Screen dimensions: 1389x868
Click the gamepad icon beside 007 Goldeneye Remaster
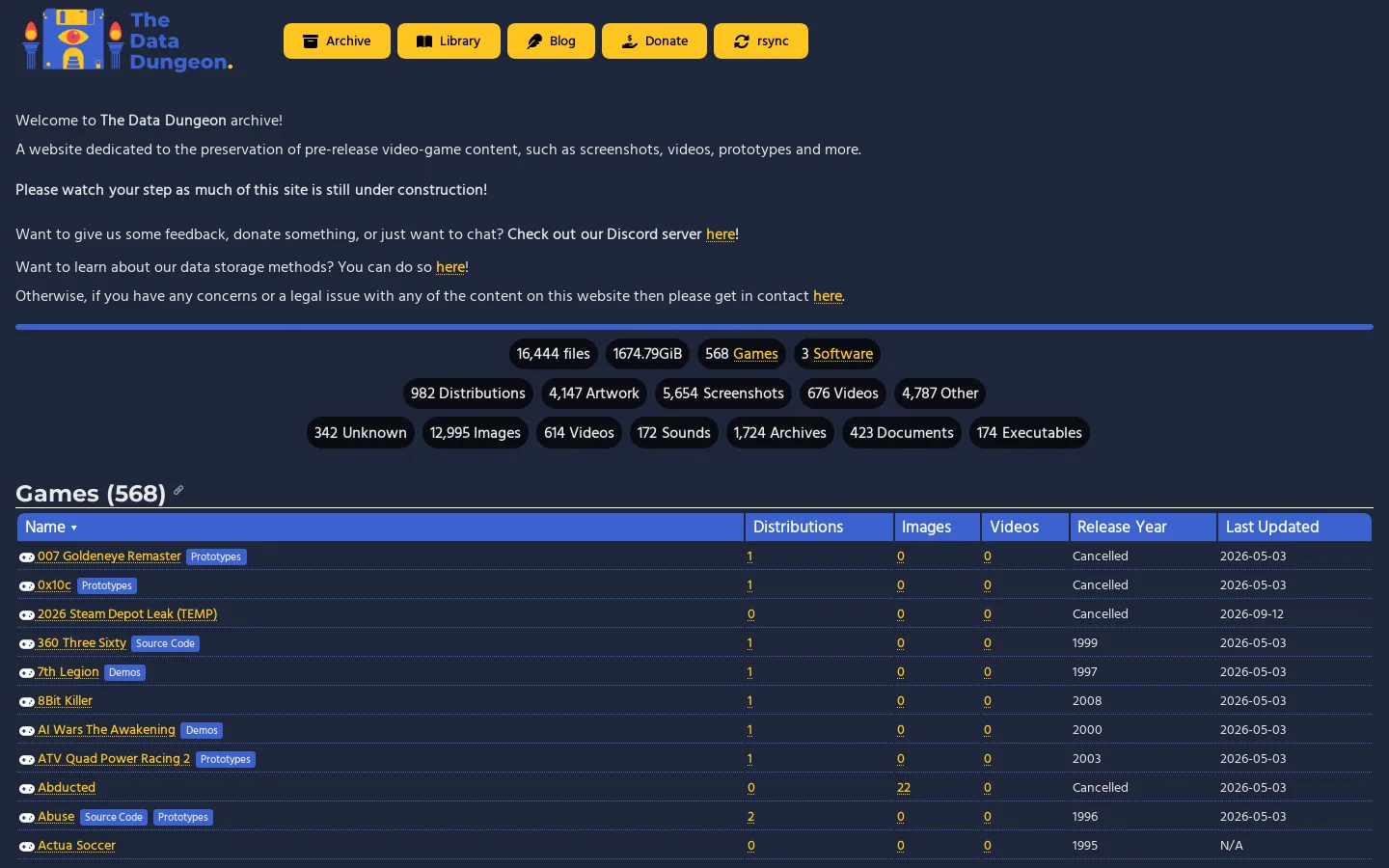click(x=27, y=557)
